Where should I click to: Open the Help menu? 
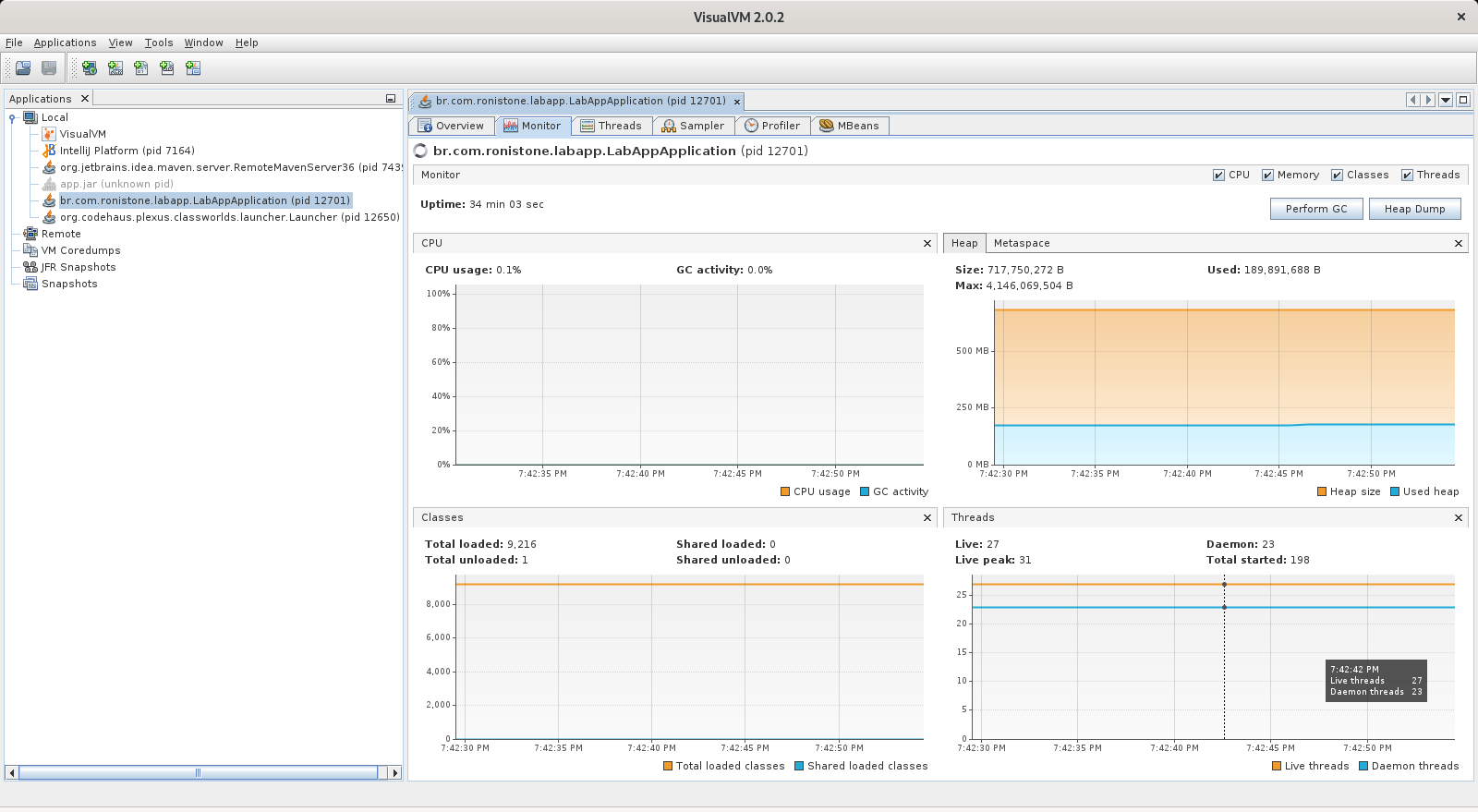point(247,42)
